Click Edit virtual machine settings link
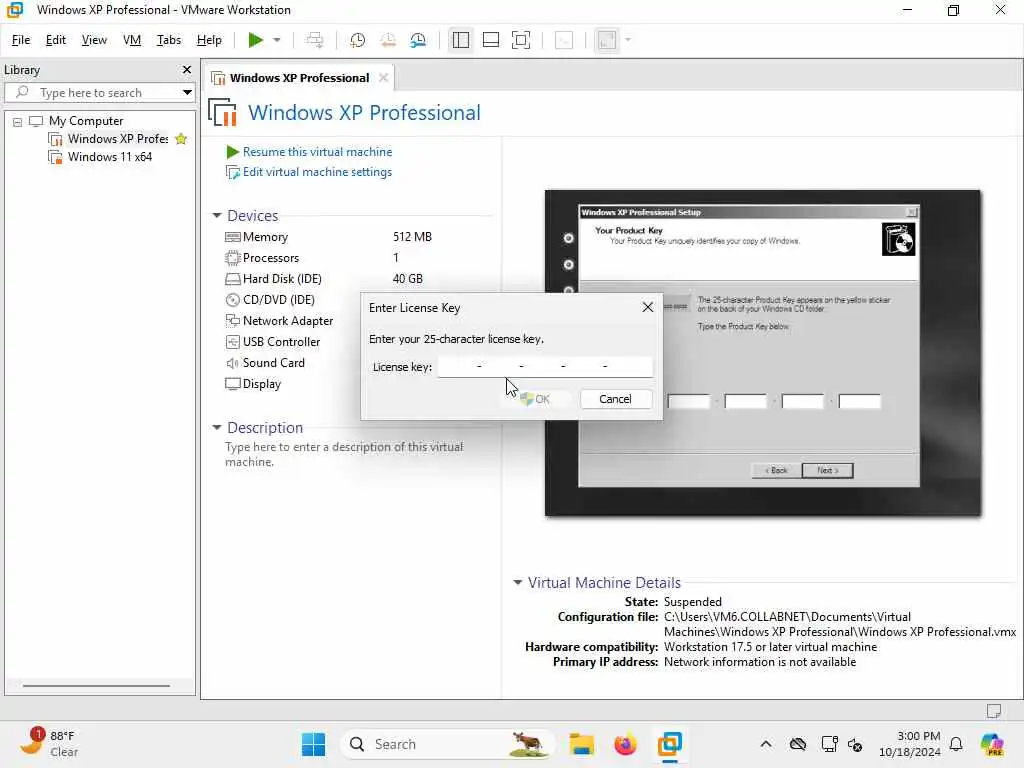 pyautogui.click(x=317, y=172)
